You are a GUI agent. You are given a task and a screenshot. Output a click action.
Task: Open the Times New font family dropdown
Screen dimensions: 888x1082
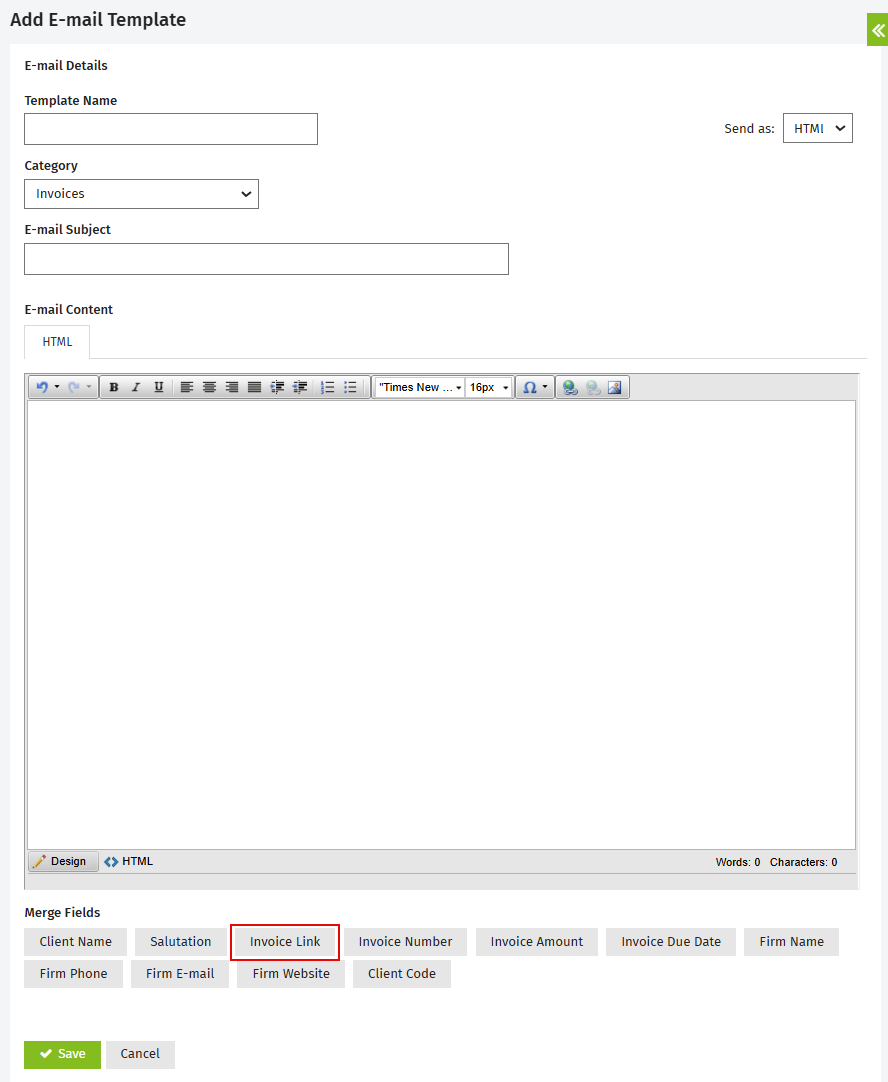point(420,387)
